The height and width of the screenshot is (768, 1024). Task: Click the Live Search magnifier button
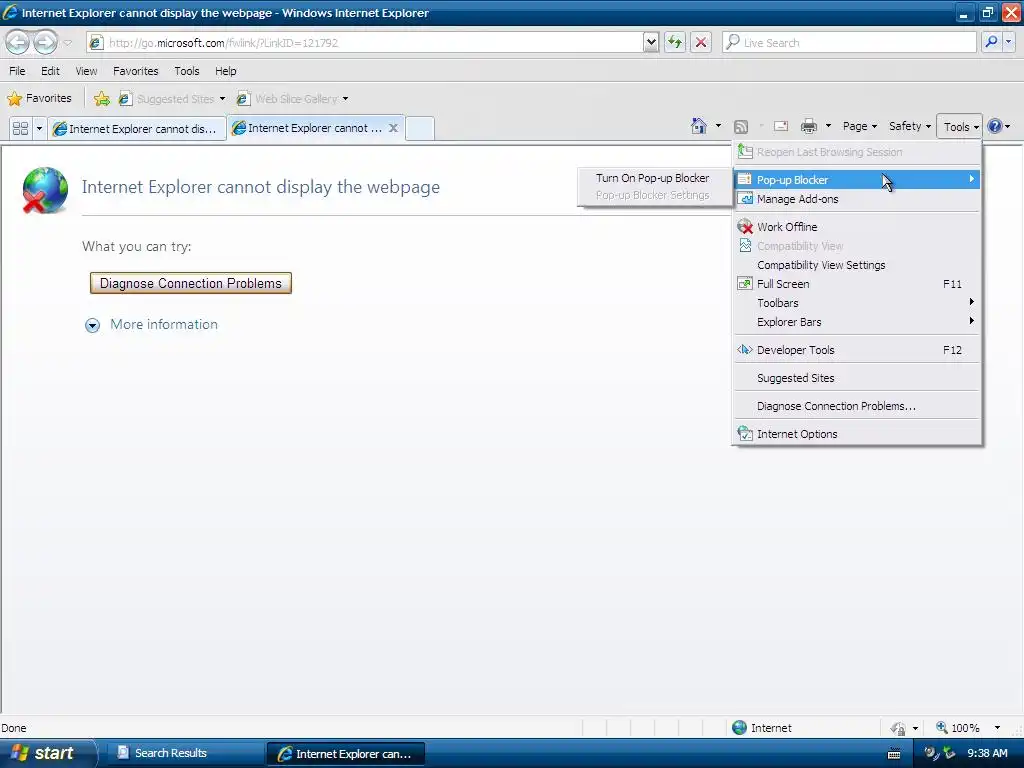[991, 42]
